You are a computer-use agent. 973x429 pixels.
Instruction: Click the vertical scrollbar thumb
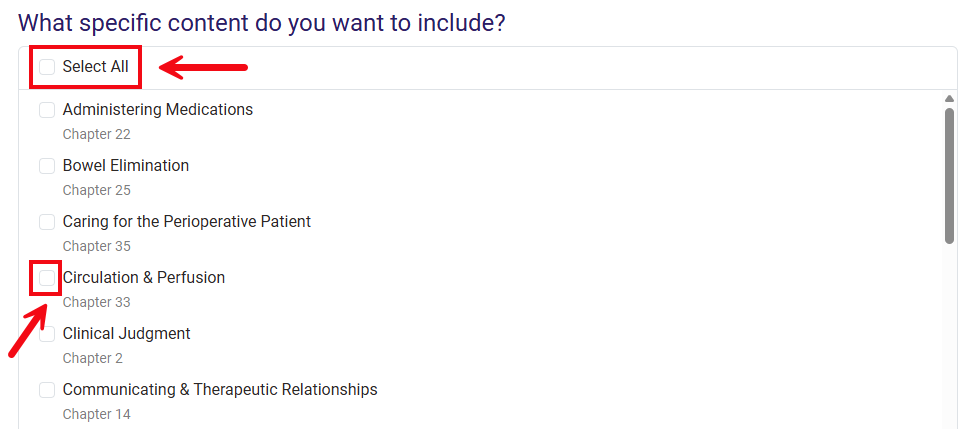tap(949, 175)
